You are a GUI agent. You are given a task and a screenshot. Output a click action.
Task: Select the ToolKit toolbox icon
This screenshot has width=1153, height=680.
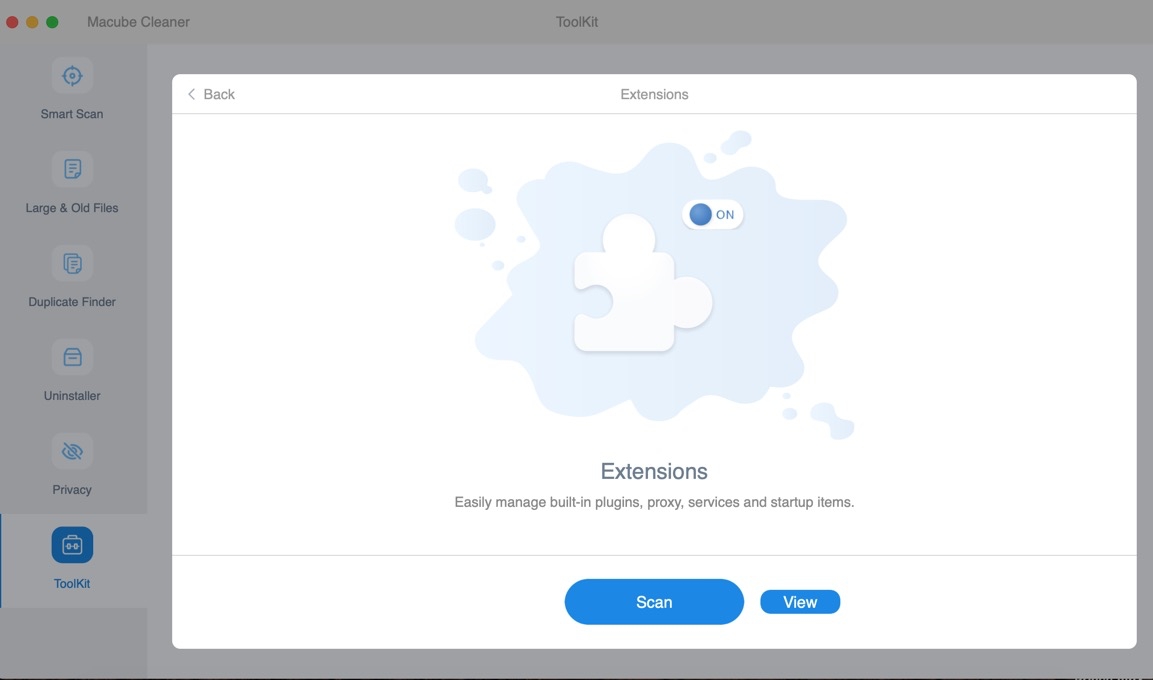[72, 545]
